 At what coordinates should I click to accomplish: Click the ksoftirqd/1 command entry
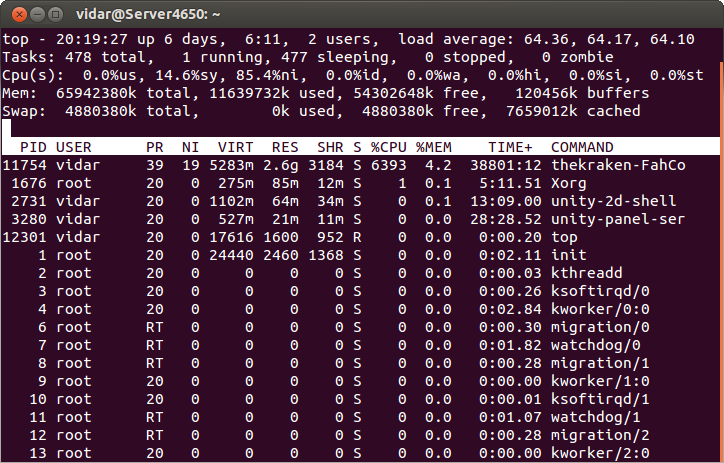pyautogui.click(x=600, y=399)
